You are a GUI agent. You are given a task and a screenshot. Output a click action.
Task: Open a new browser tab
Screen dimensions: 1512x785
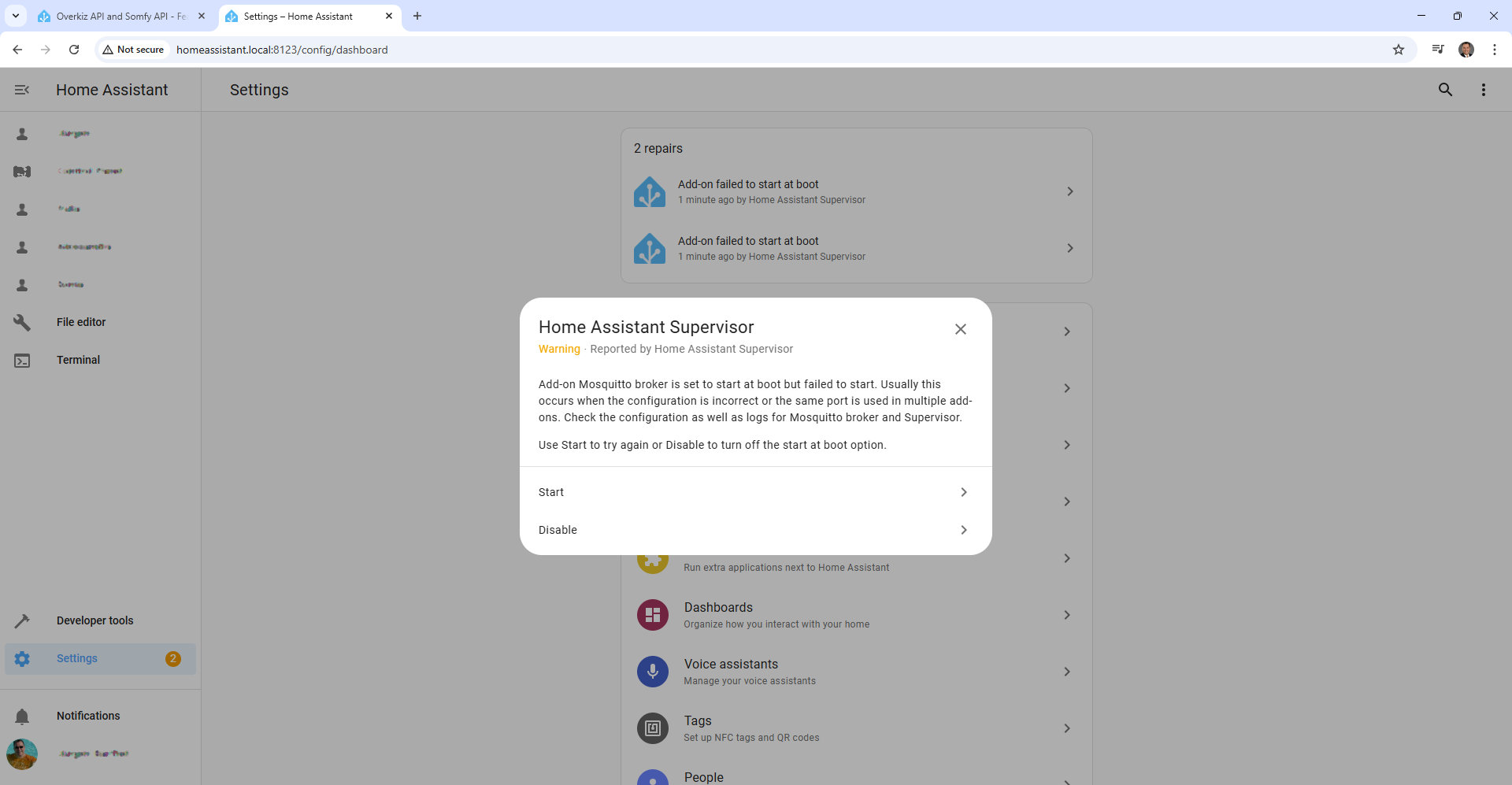tap(417, 16)
